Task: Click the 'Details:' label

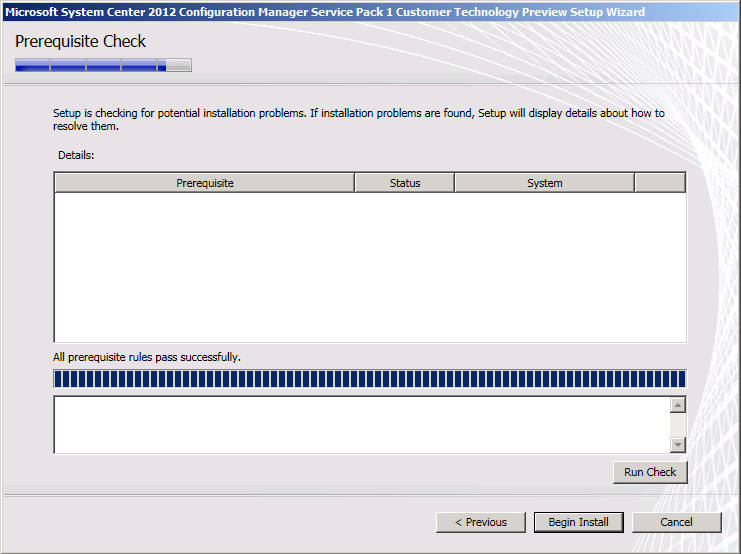Action: coord(76,155)
